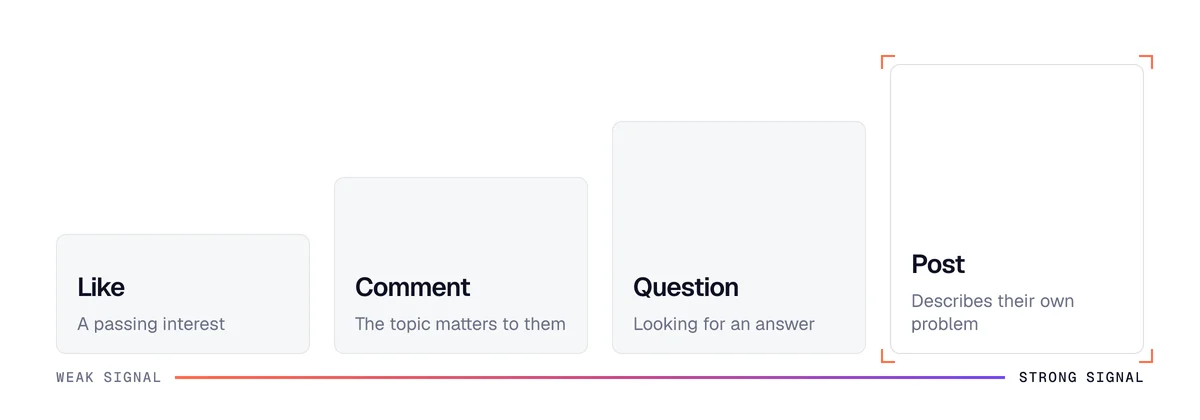This screenshot has width=1200, height=420.
Task: Click the purple end of signal gradient line
Action: click(998, 378)
